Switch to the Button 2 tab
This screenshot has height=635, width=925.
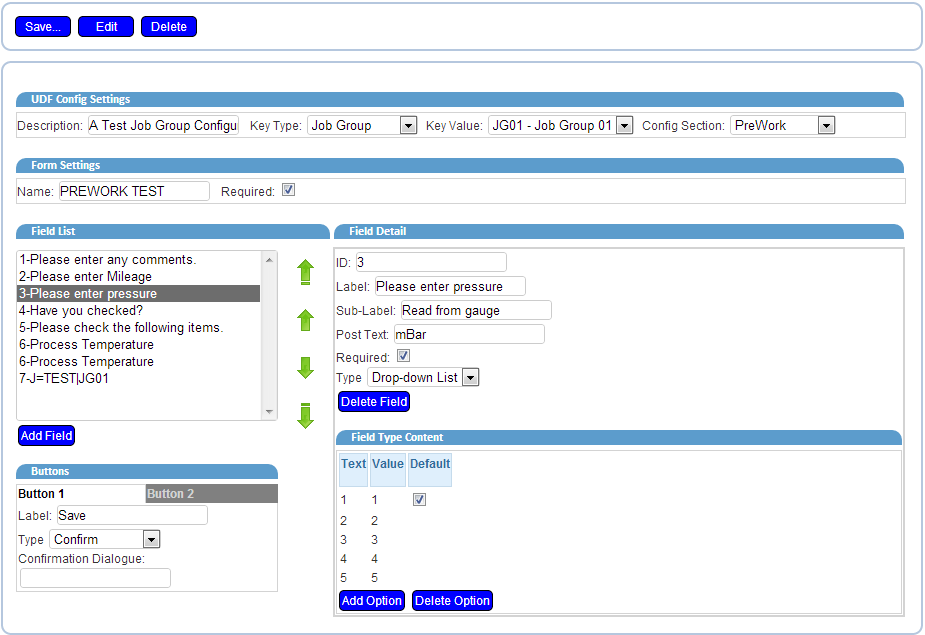coord(212,494)
